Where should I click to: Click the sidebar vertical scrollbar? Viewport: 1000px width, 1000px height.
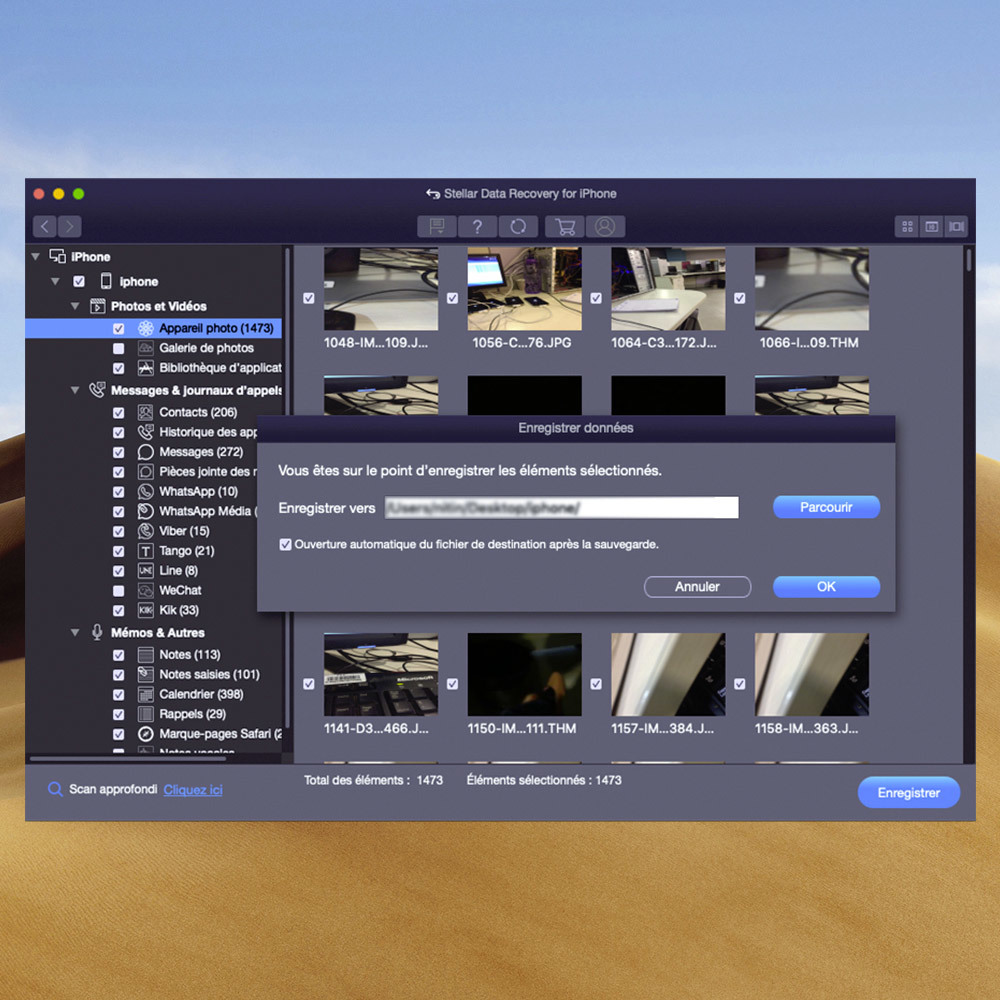pos(288,488)
